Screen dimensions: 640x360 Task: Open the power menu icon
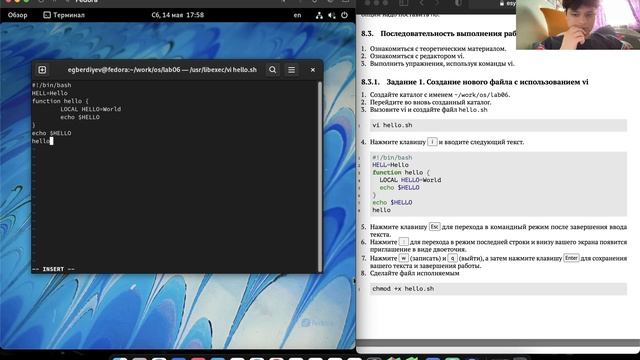click(344, 15)
